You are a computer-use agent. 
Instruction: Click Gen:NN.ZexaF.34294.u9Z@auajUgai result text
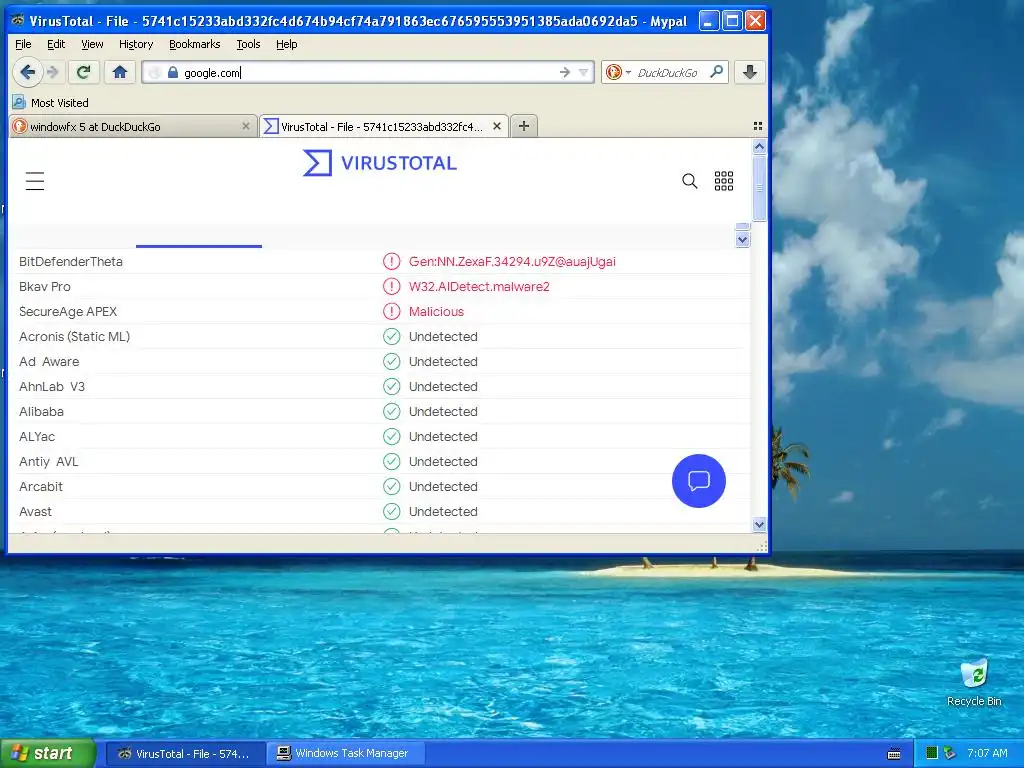(512, 261)
